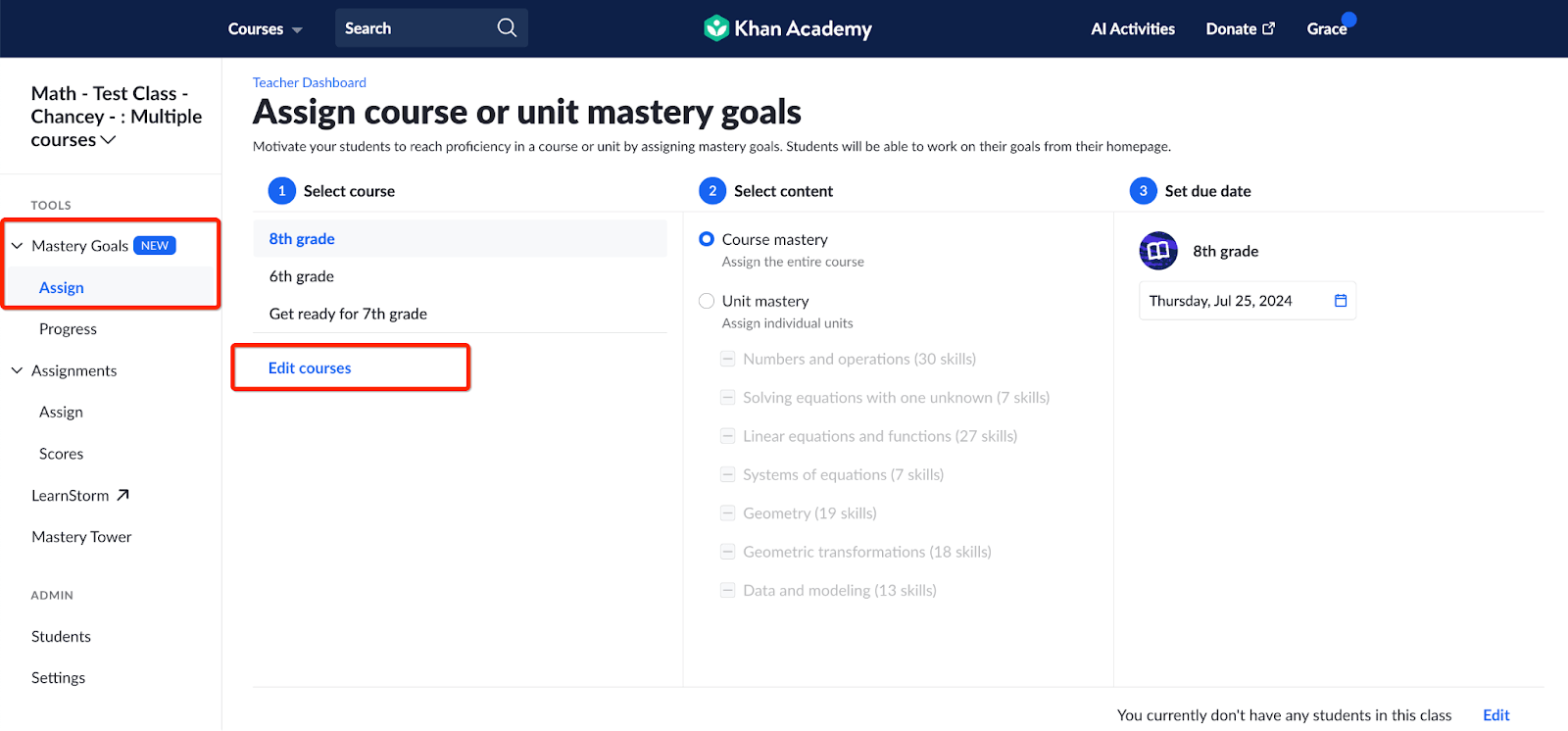Viewport: 1568px width, 731px height.
Task: Open AI Activities in top navigation
Action: 1133,29
